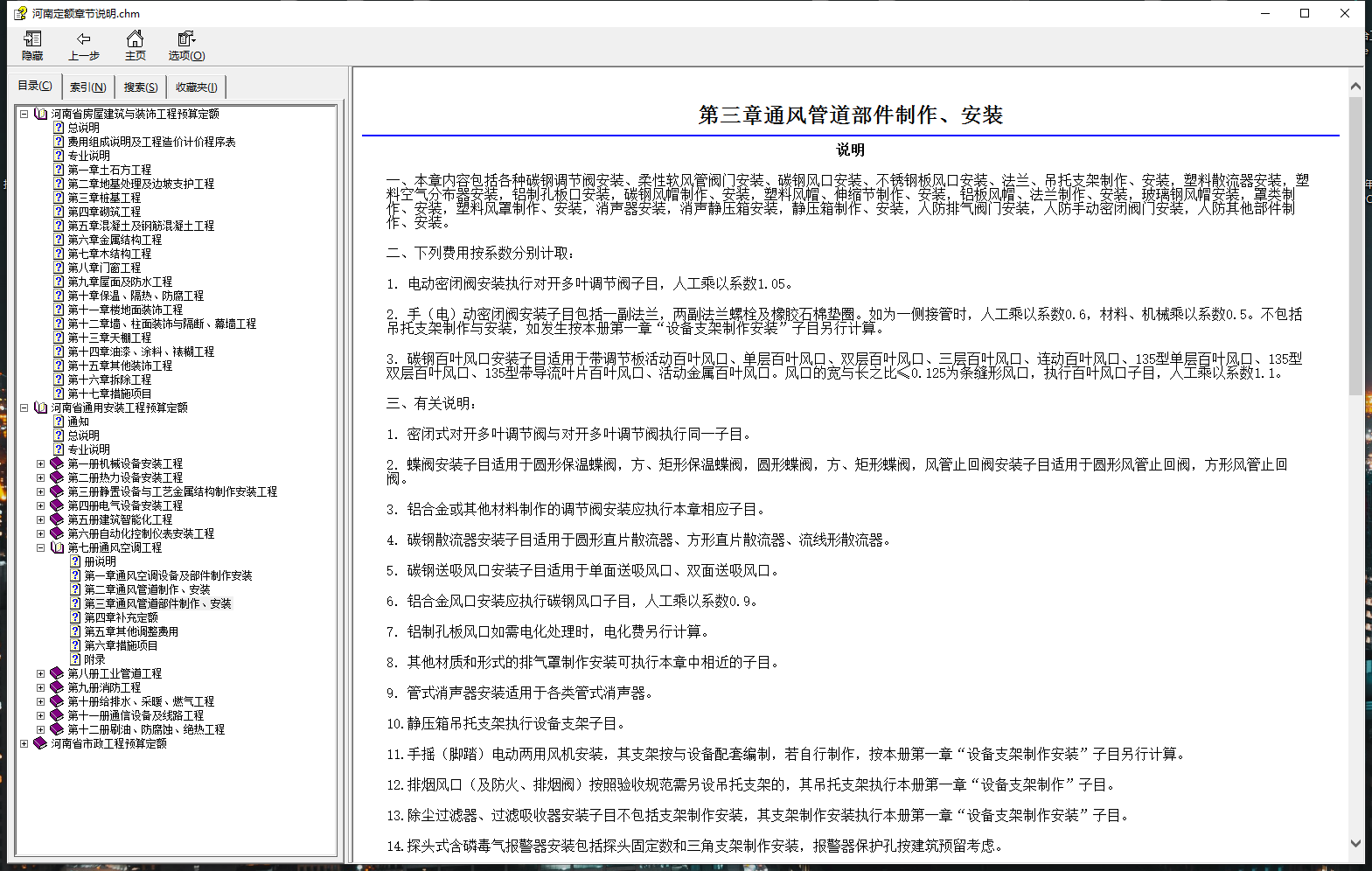Click the purple book icon of 第四册电气设备安装工程

pyautogui.click(x=57, y=505)
